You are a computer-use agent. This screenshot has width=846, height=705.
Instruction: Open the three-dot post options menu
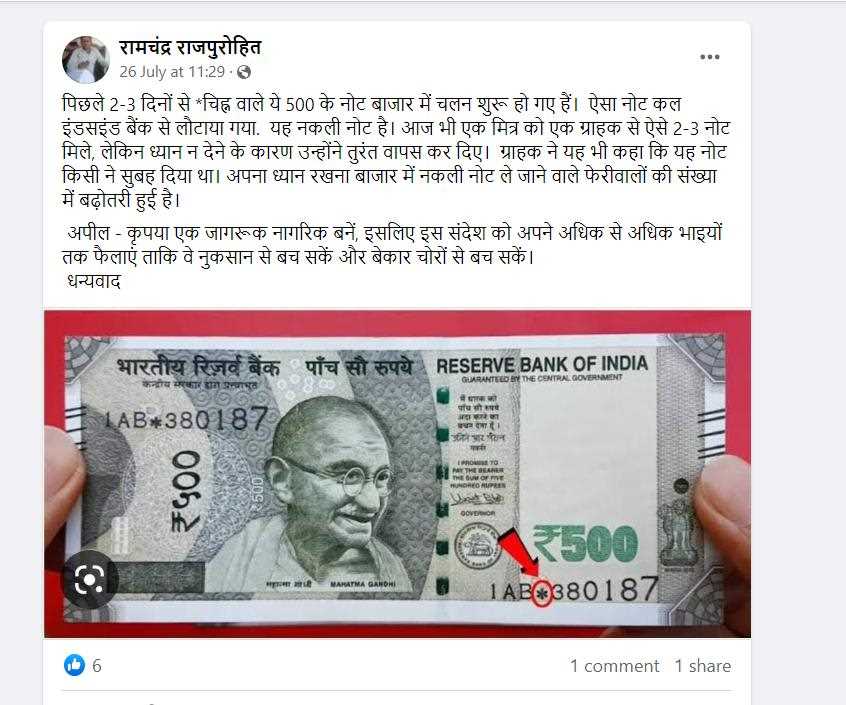tap(709, 57)
